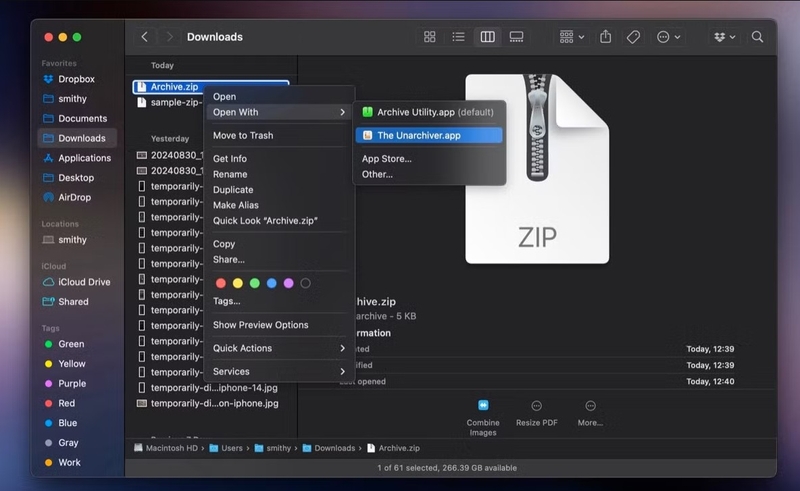800x491 pixels.
Task: Open Finder search magnifier
Action: pyautogui.click(x=757, y=37)
